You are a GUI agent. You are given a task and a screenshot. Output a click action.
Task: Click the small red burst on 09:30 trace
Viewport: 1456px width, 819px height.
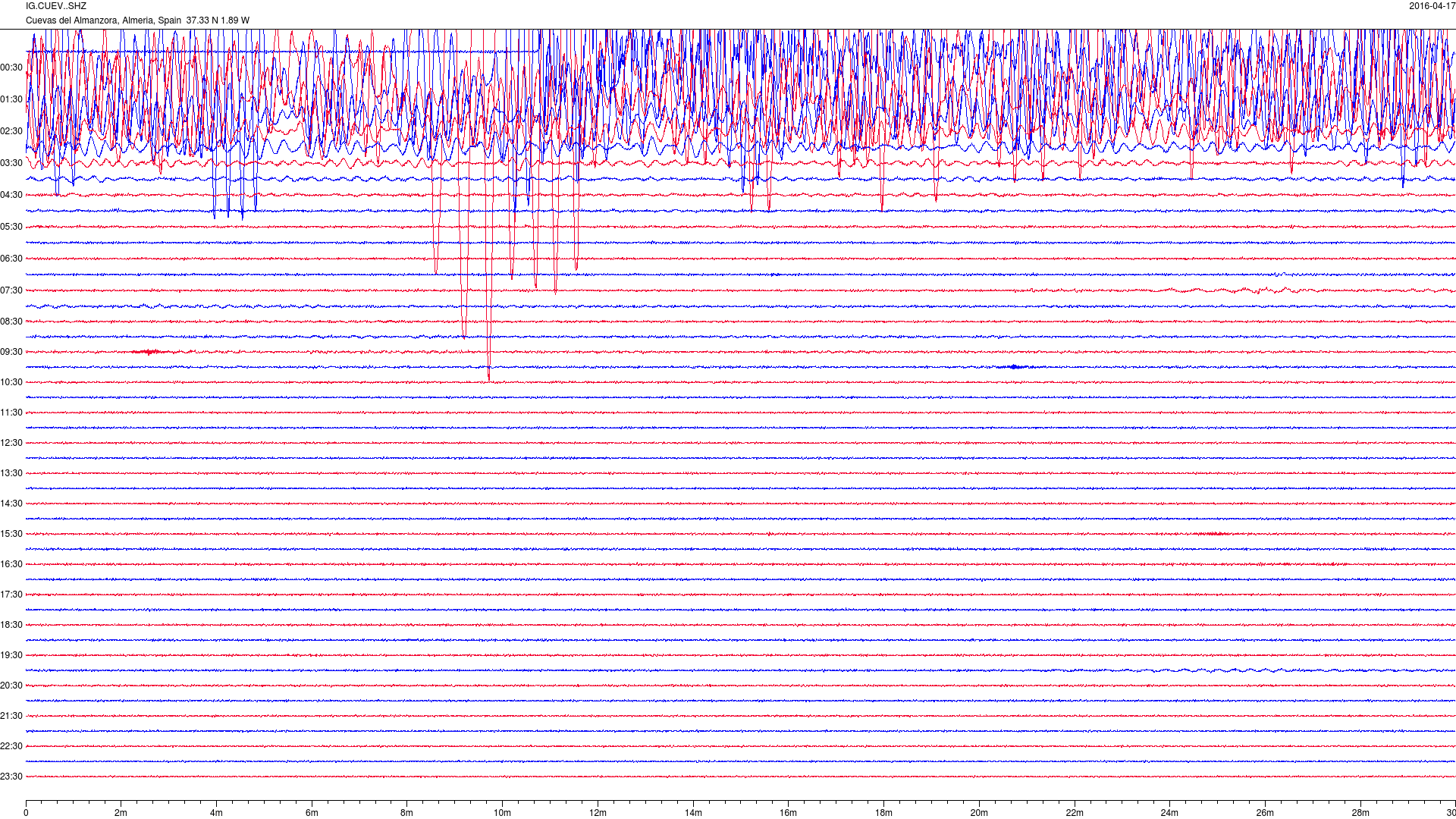click(x=149, y=352)
